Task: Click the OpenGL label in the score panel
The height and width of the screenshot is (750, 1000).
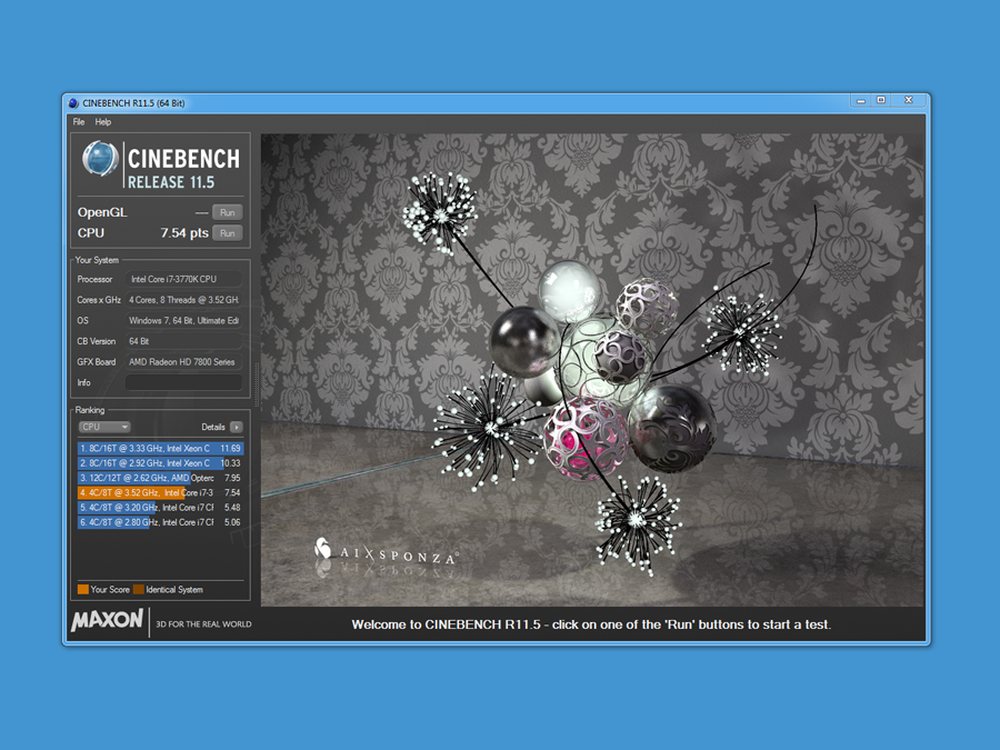Action: coord(102,212)
